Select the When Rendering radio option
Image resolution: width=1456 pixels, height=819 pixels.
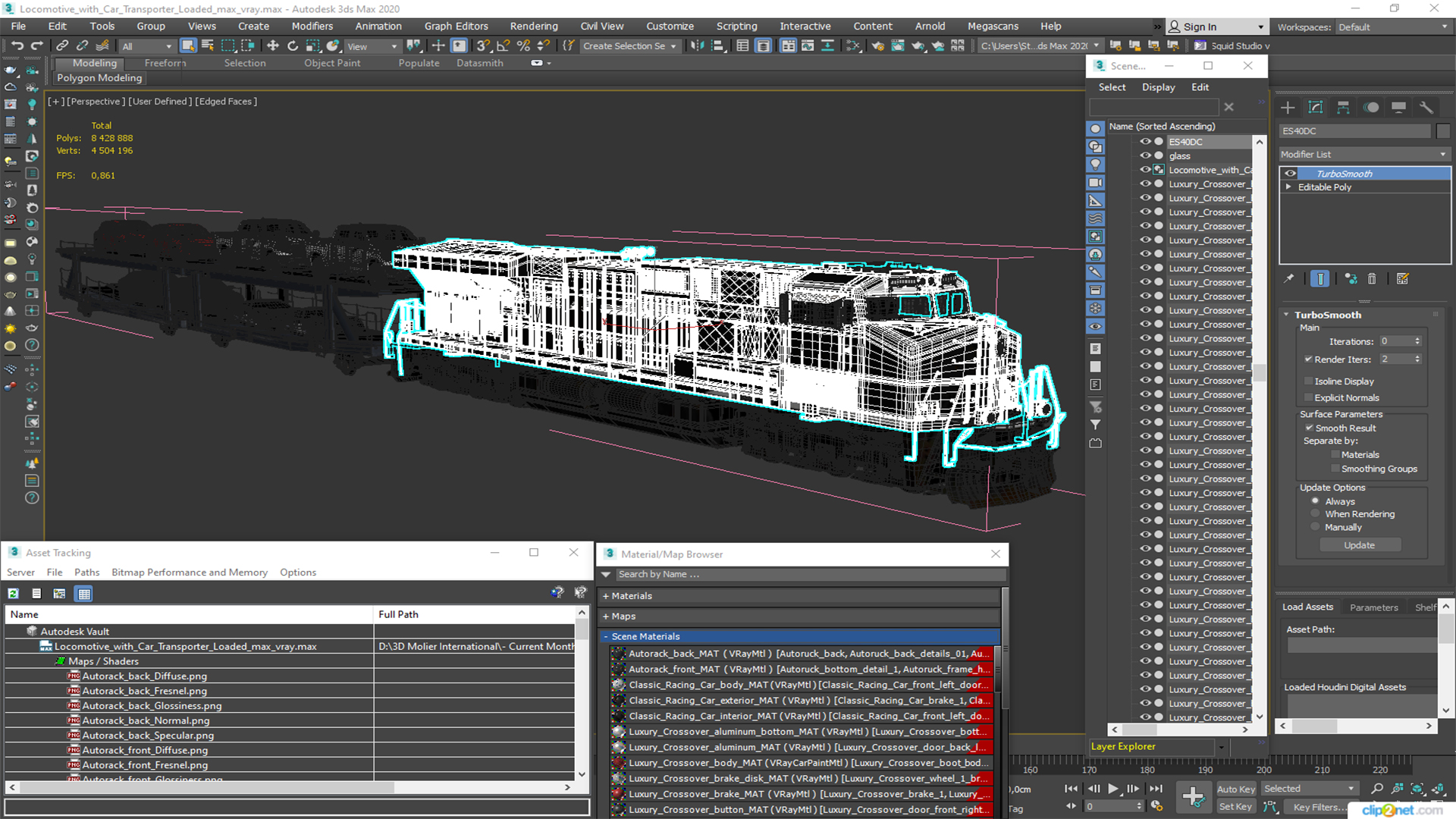tap(1316, 514)
